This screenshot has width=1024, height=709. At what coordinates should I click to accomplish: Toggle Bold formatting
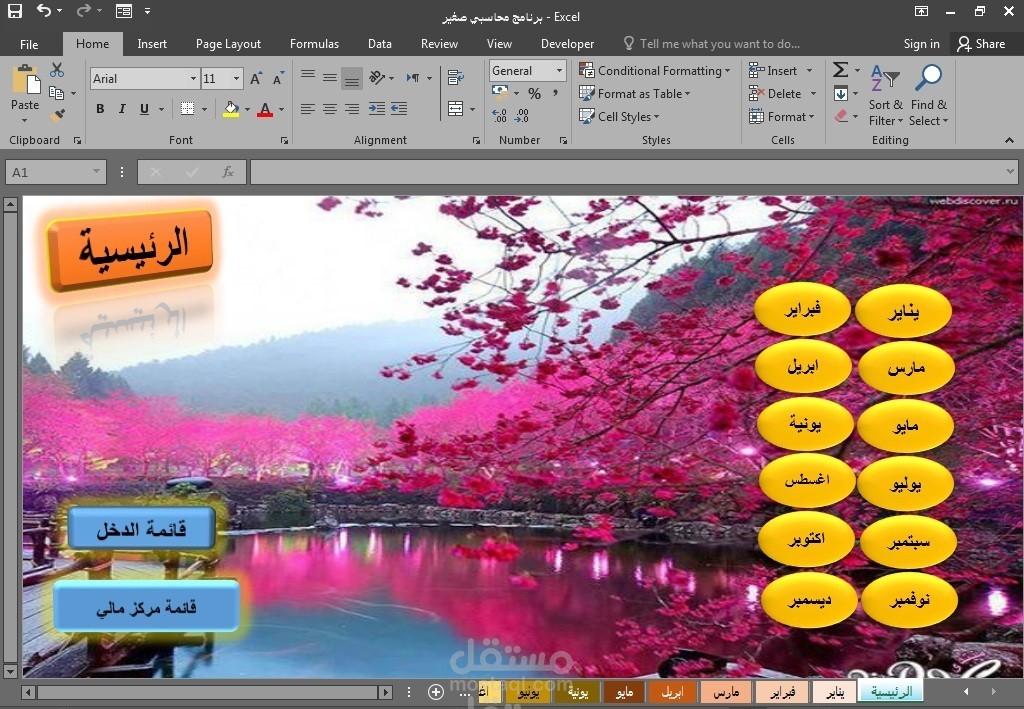pyautogui.click(x=100, y=109)
